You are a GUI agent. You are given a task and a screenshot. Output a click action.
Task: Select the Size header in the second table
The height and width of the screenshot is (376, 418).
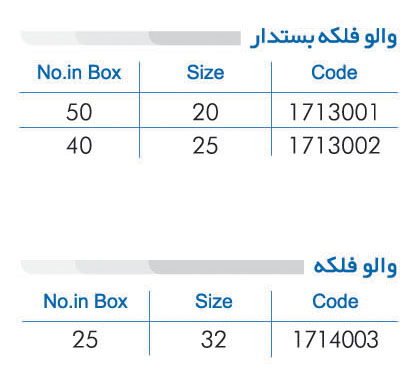point(214,301)
